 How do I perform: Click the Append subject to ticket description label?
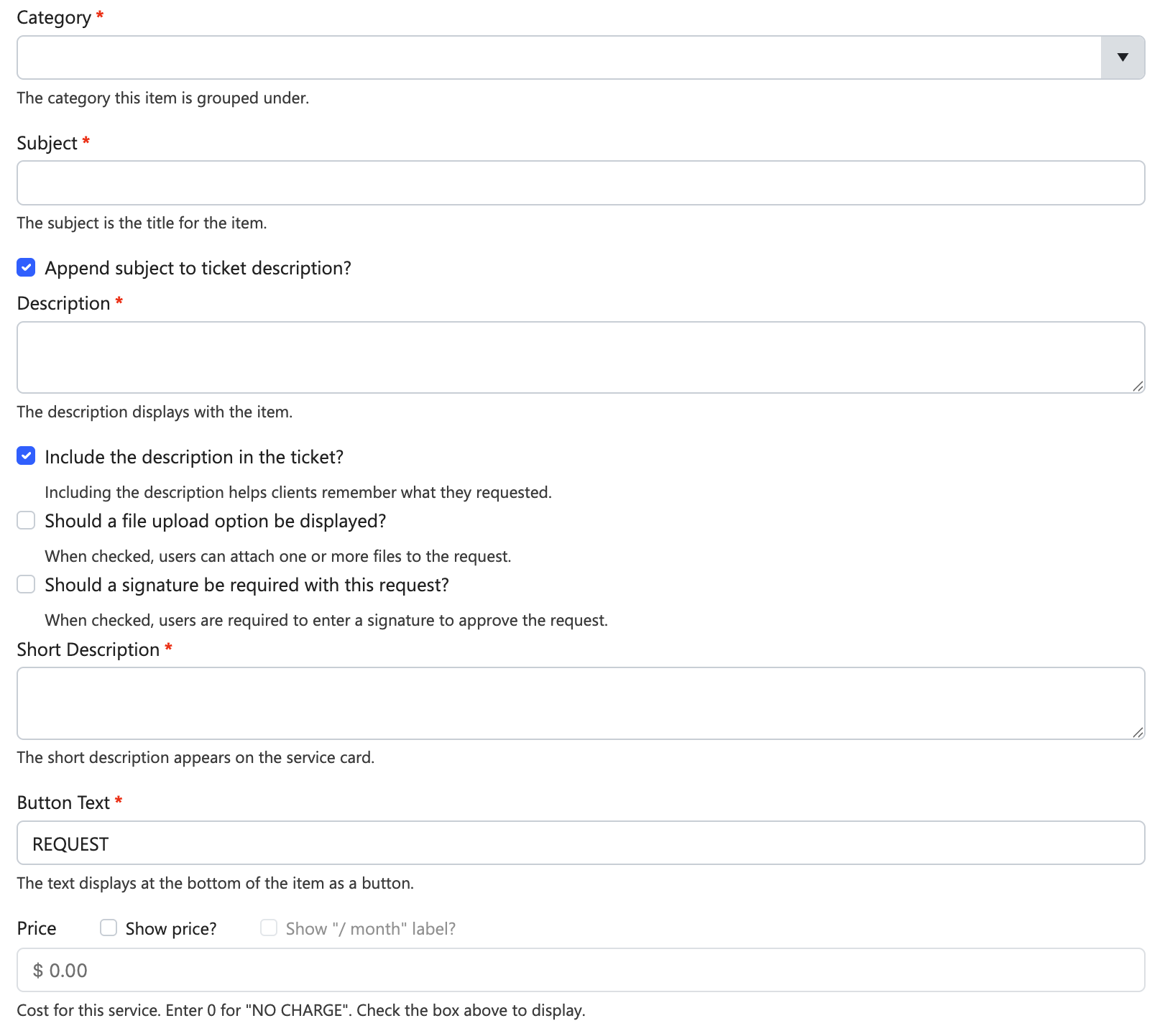[x=198, y=268]
